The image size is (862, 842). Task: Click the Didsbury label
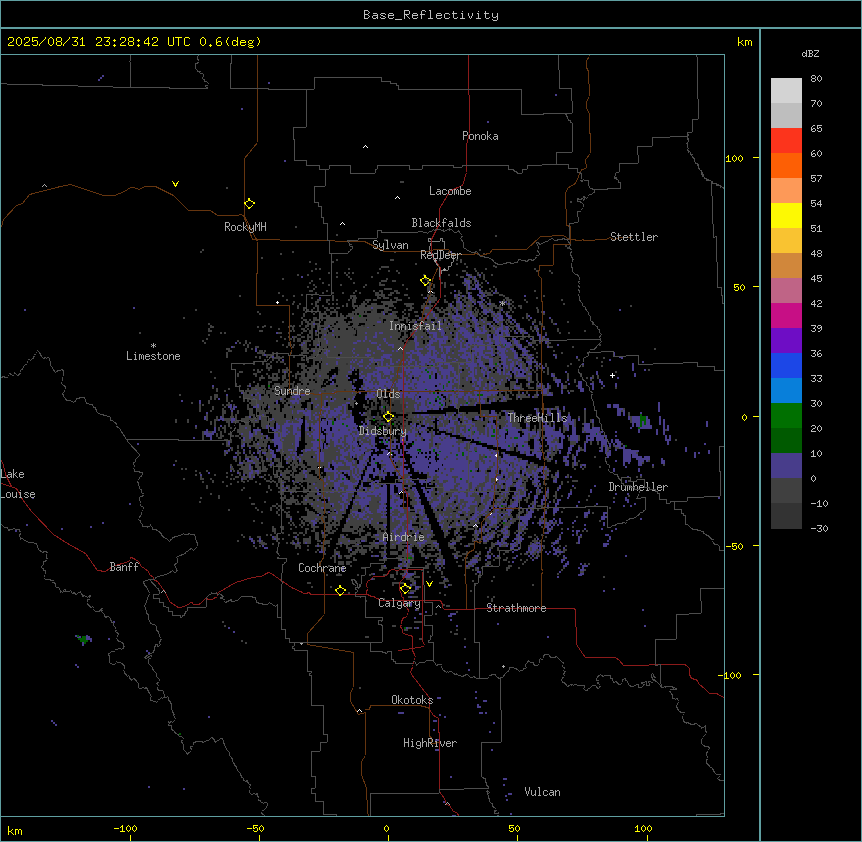click(x=383, y=431)
